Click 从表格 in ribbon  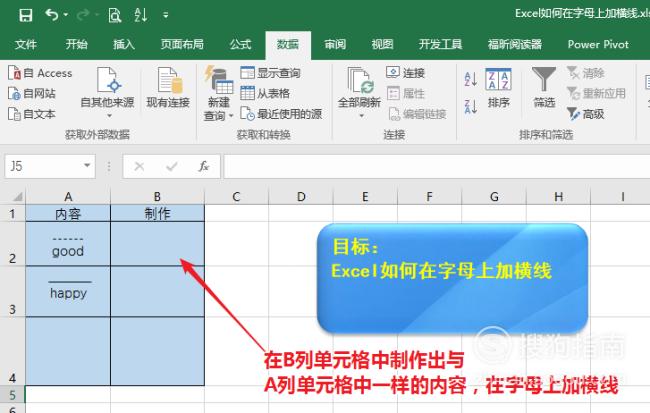point(265,93)
